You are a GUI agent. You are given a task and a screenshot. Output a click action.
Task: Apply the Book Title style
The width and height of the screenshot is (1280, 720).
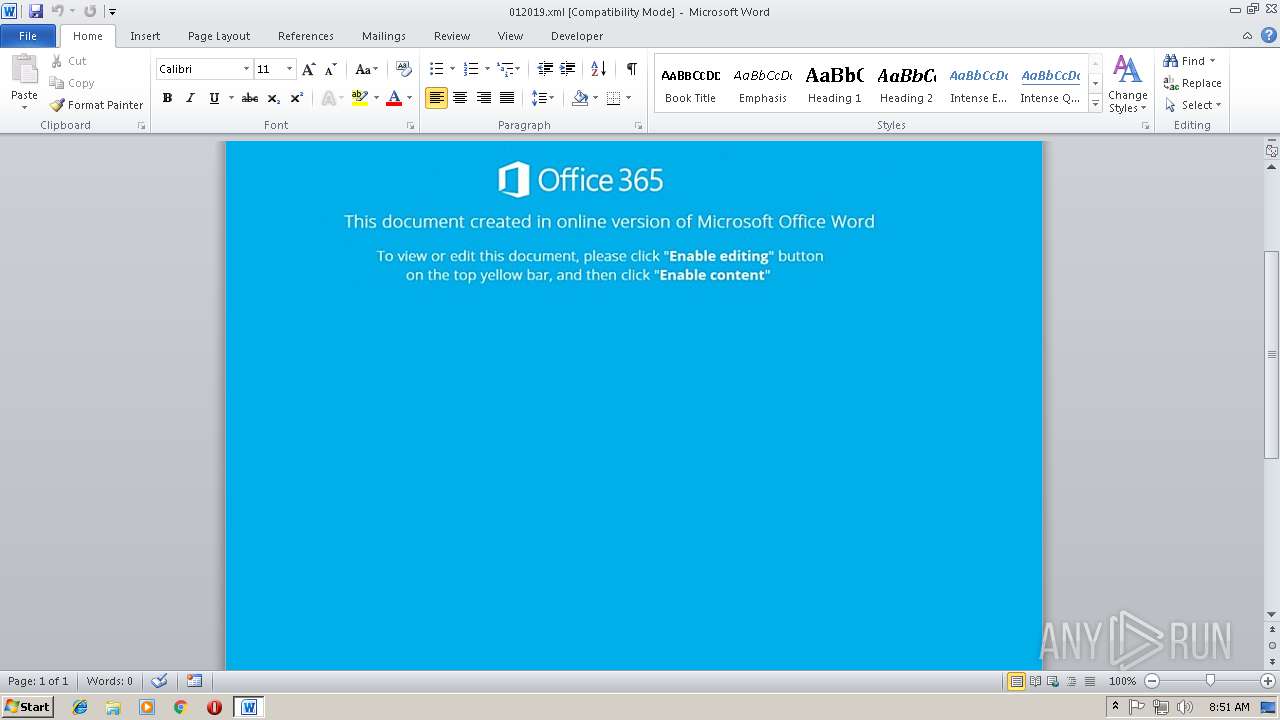pyautogui.click(x=691, y=84)
